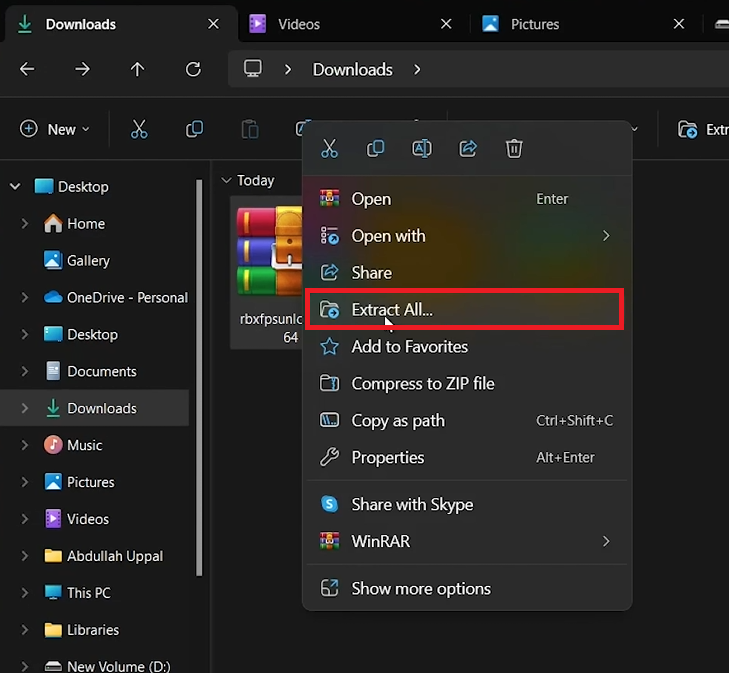Click the PC monitor icon in address bar
The width and height of the screenshot is (729, 673).
point(253,69)
